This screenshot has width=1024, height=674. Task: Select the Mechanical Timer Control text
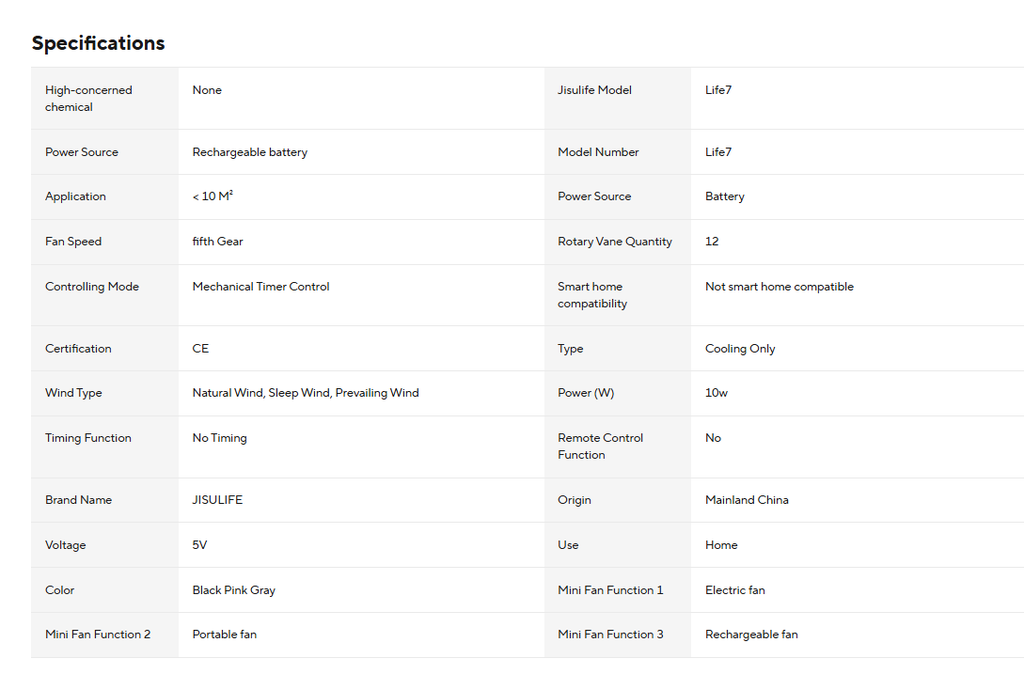point(261,287)
